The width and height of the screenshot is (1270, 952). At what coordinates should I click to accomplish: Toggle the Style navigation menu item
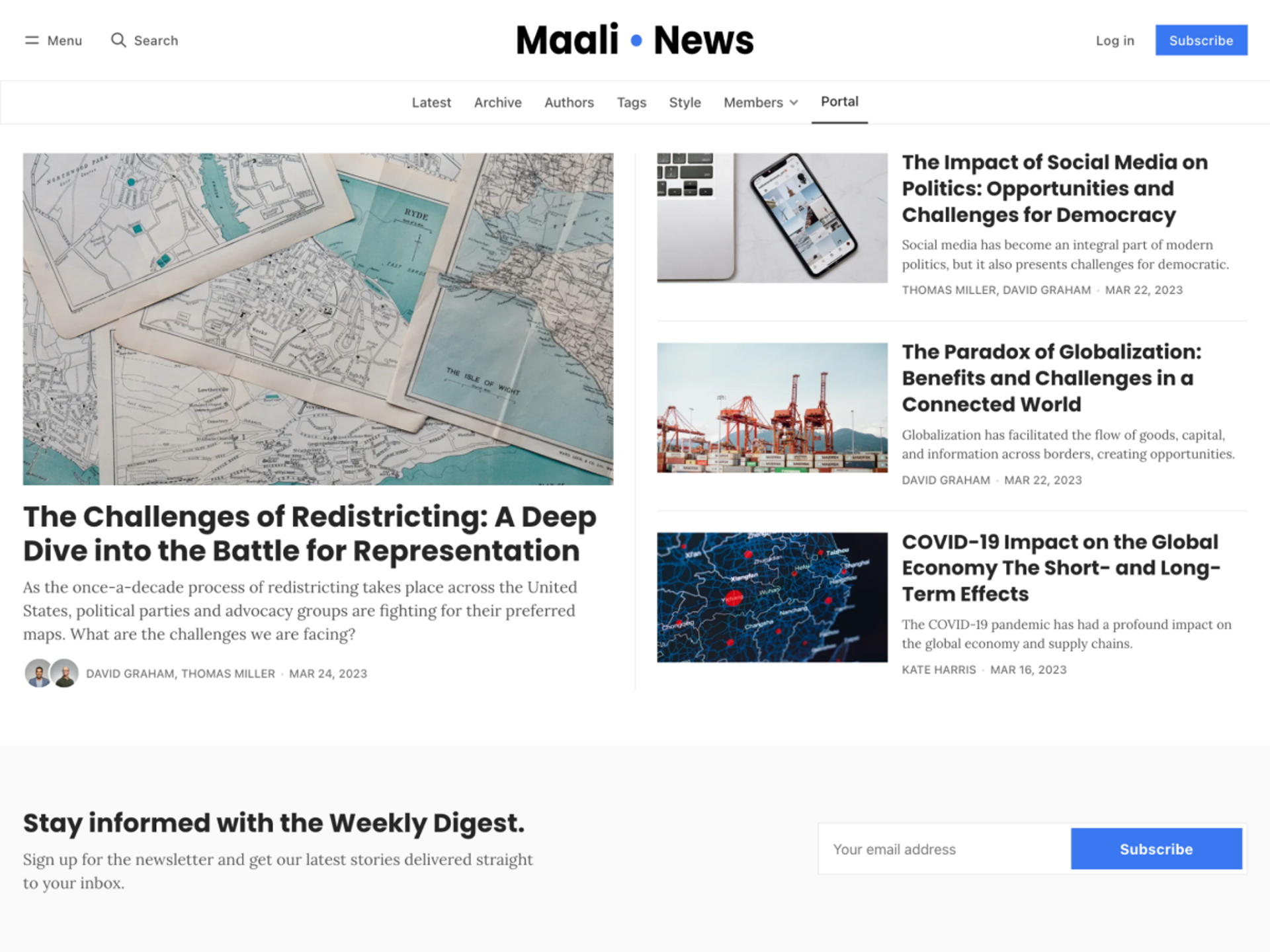pyautogui.click(x=684, y=101)
